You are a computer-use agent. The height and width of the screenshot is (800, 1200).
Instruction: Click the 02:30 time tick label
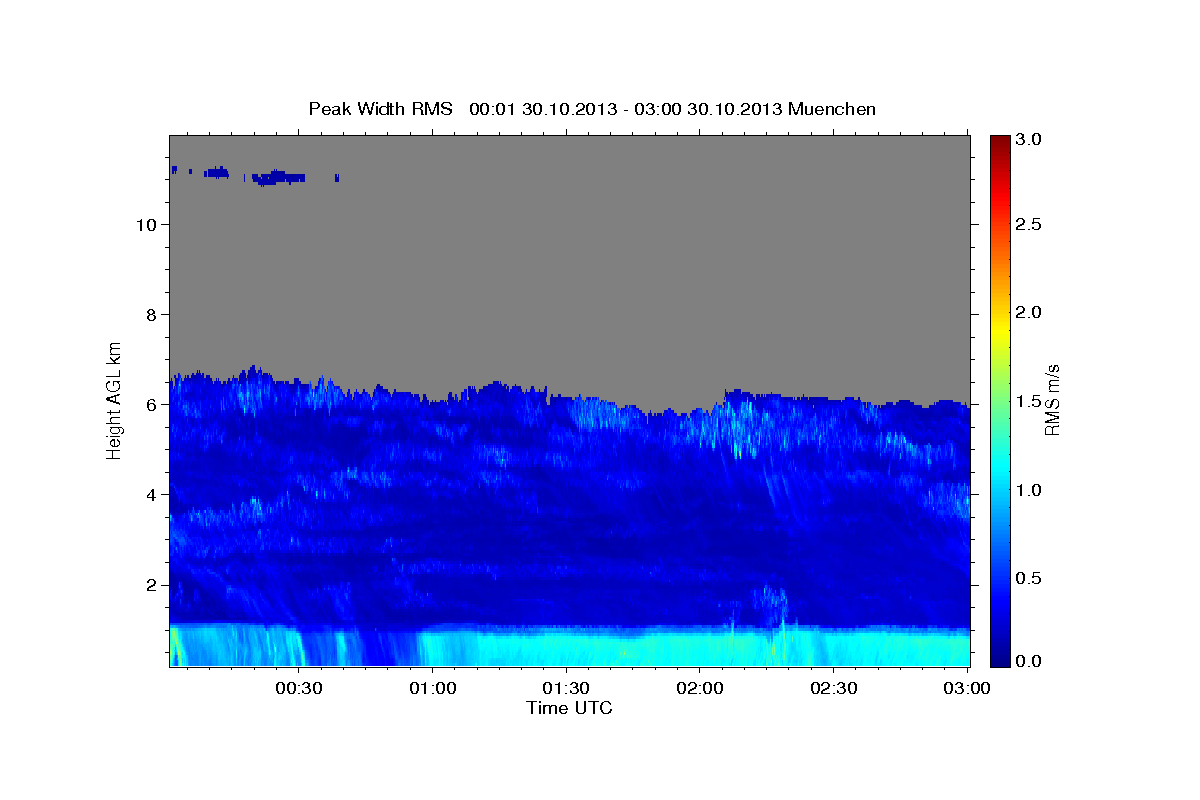pos(833,689)
